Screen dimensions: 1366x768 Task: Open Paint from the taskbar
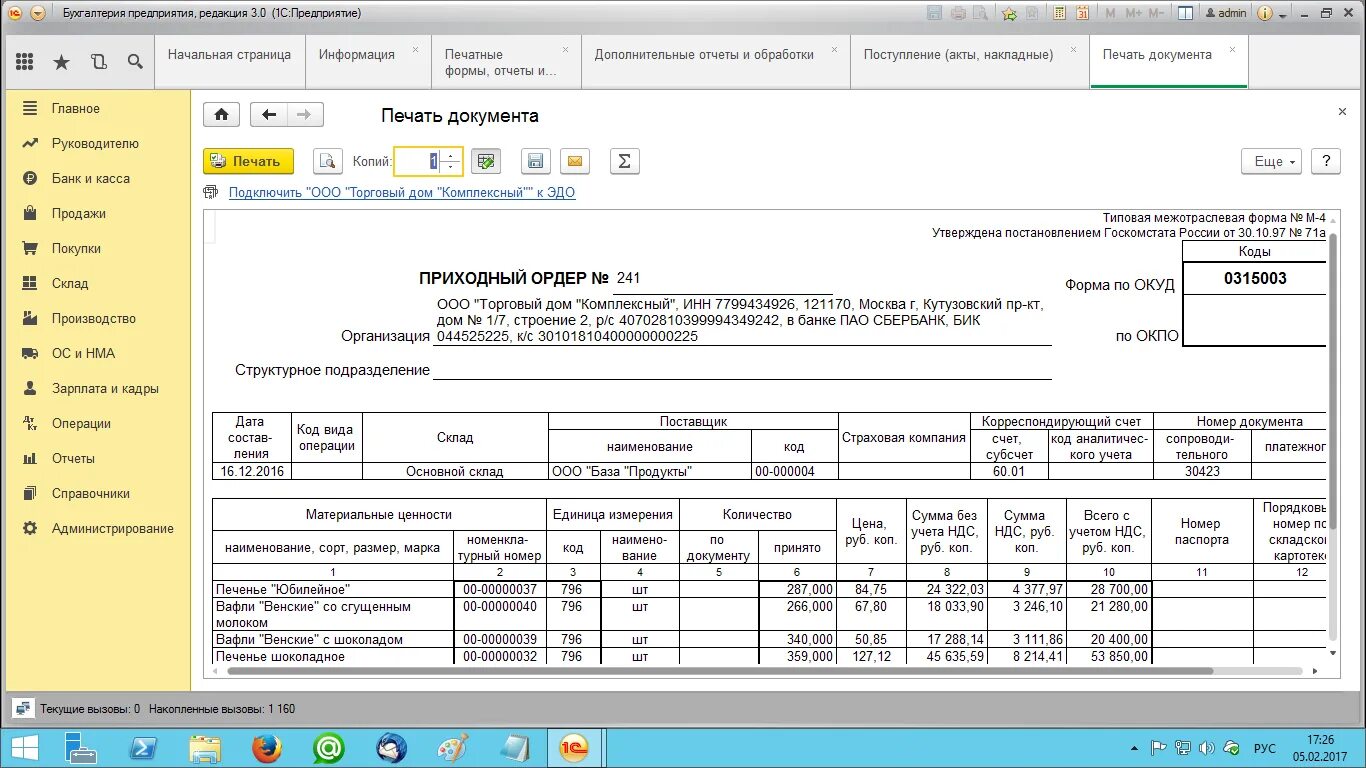click(453, 748)
